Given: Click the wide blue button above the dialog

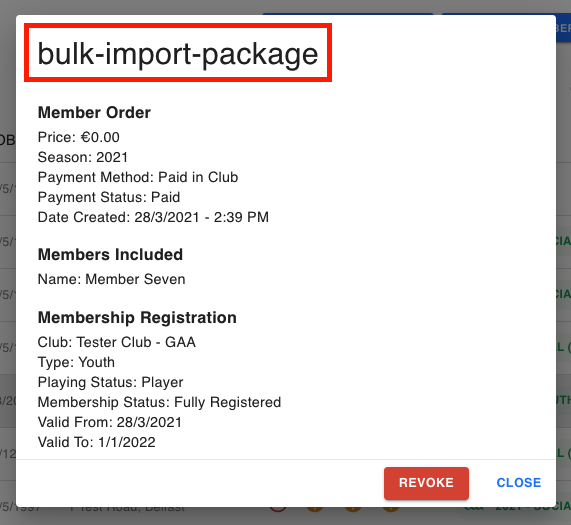Looking at the screenshot, I should tap(348, 14).
